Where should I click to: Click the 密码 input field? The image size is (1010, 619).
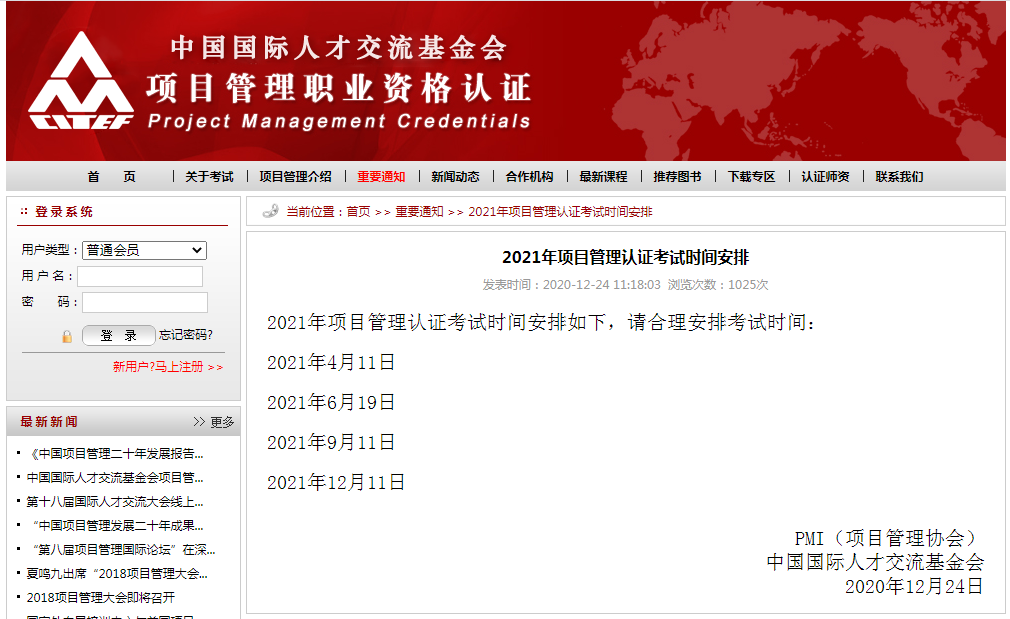(x=145, y=302)
